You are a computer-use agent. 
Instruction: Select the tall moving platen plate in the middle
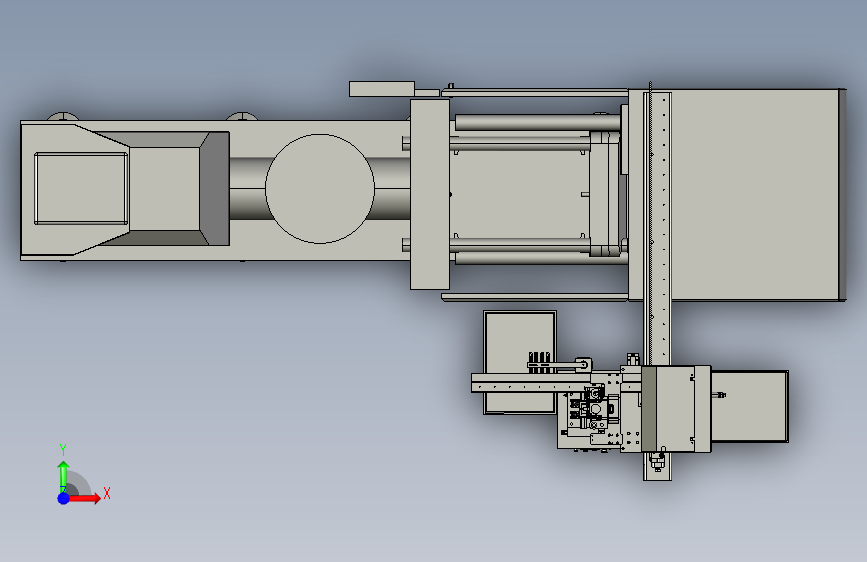[x=430, y=194]
